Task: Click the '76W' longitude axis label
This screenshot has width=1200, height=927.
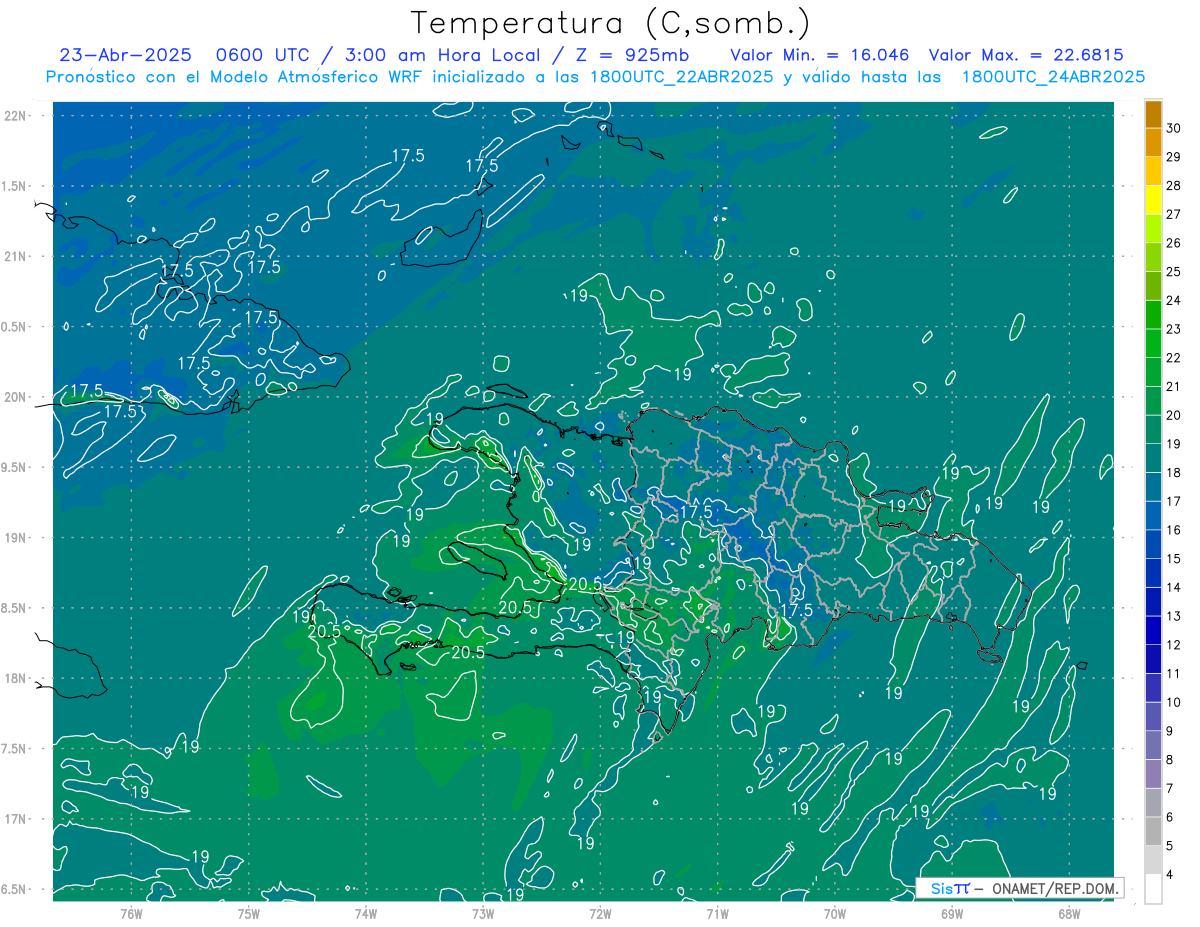Action: (x=131, y=913)
